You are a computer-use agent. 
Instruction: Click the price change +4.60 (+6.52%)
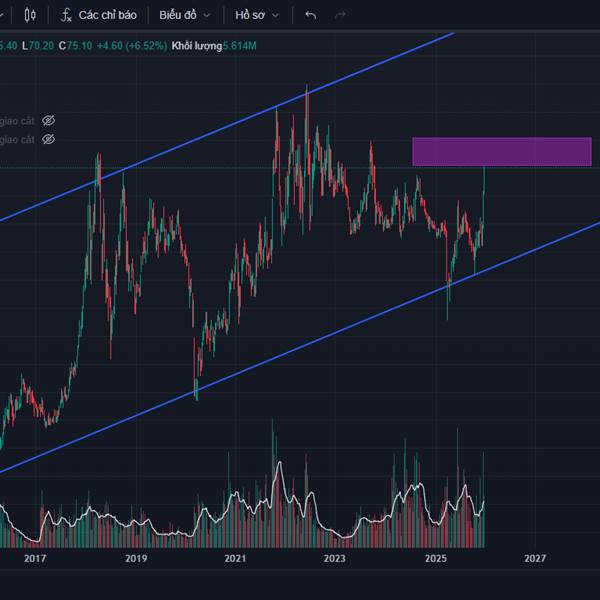pyautogui.click(x=132, y=46)
